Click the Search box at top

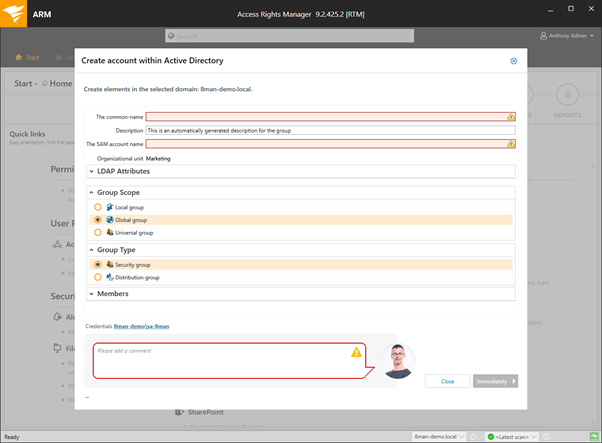[289, 36]
